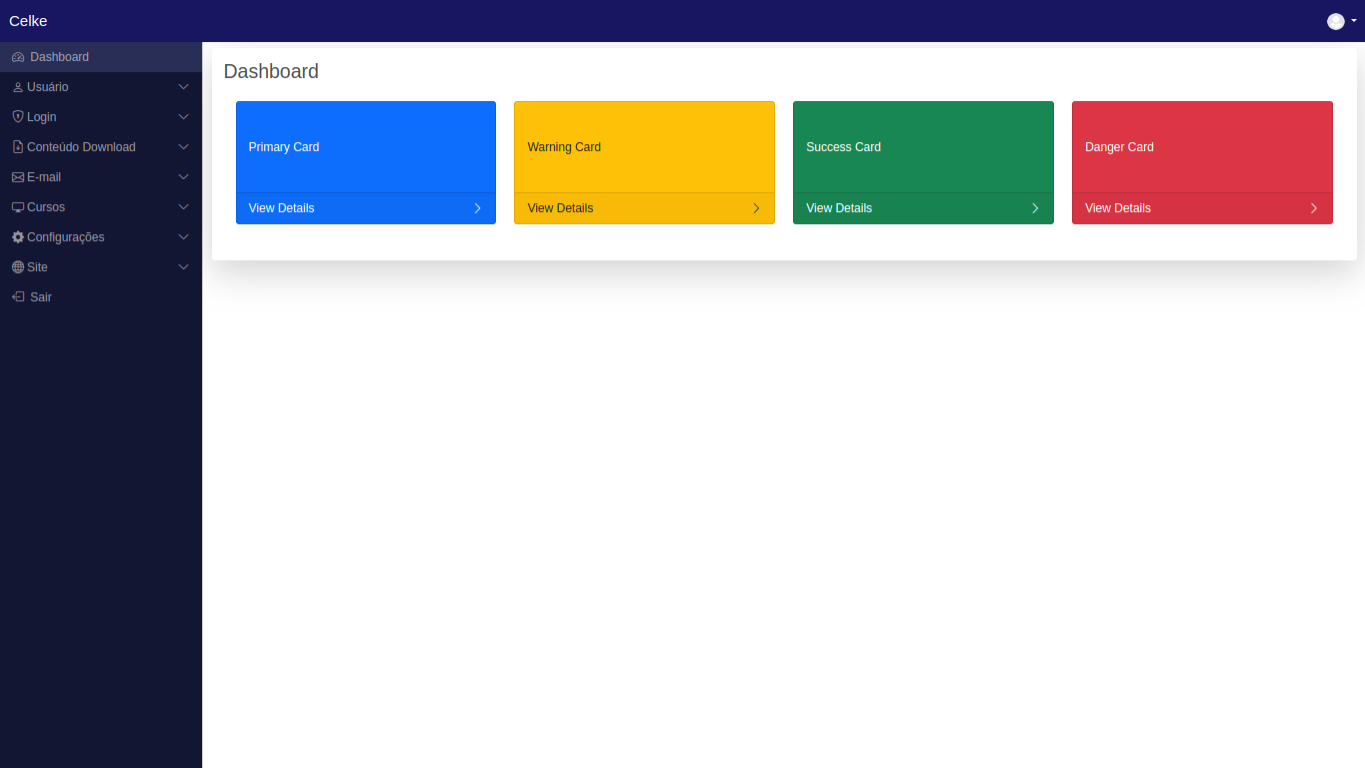Expand the Configurações menu chevron
This screenshot has height=768, width=1365.
point(183,237)
